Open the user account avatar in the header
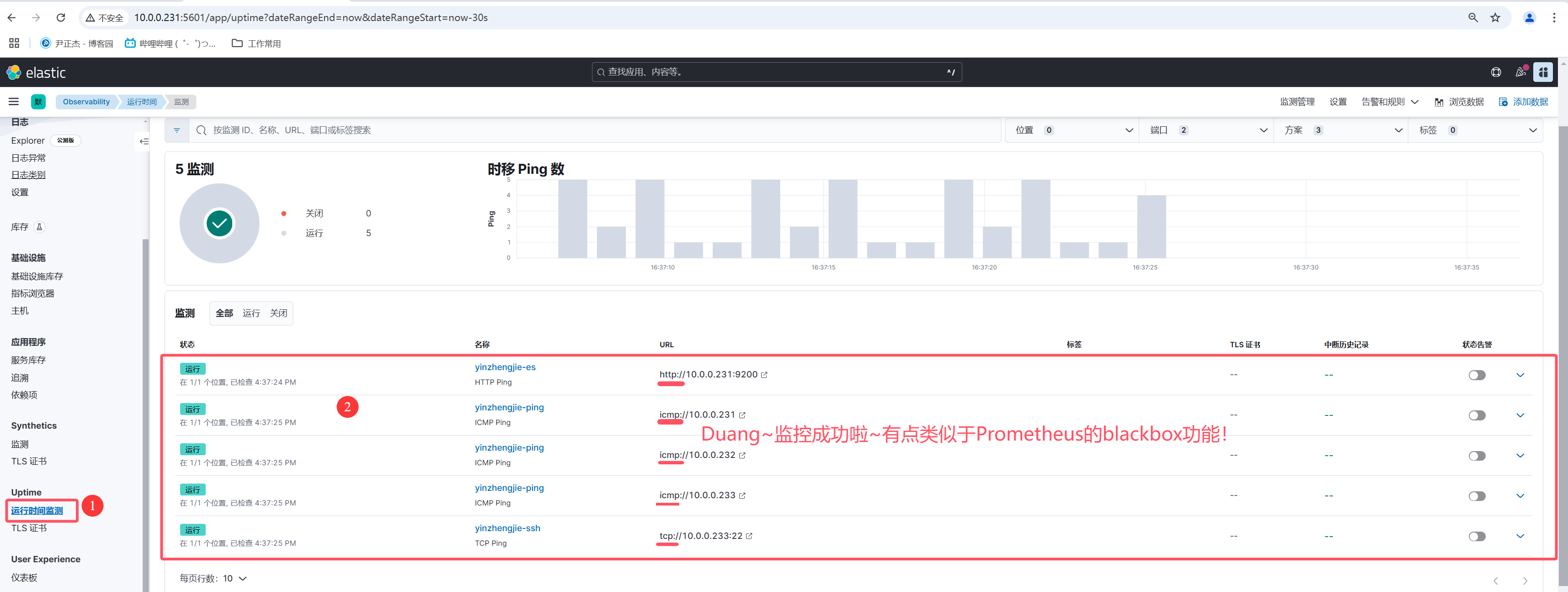The width and height of the screenshot is (1568, 592). 1543,72
